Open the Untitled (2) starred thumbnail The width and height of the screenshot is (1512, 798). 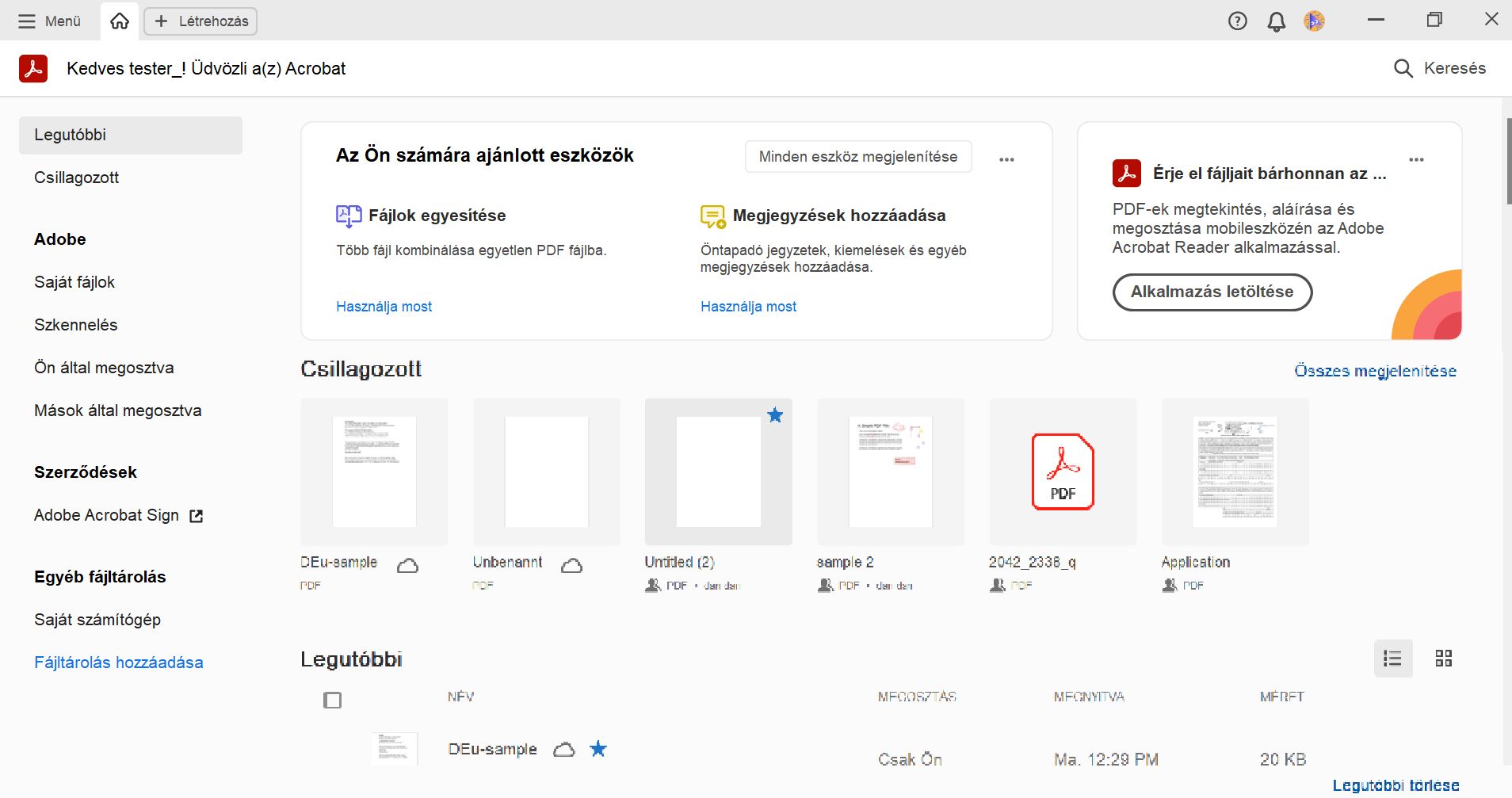pos(719,472)
